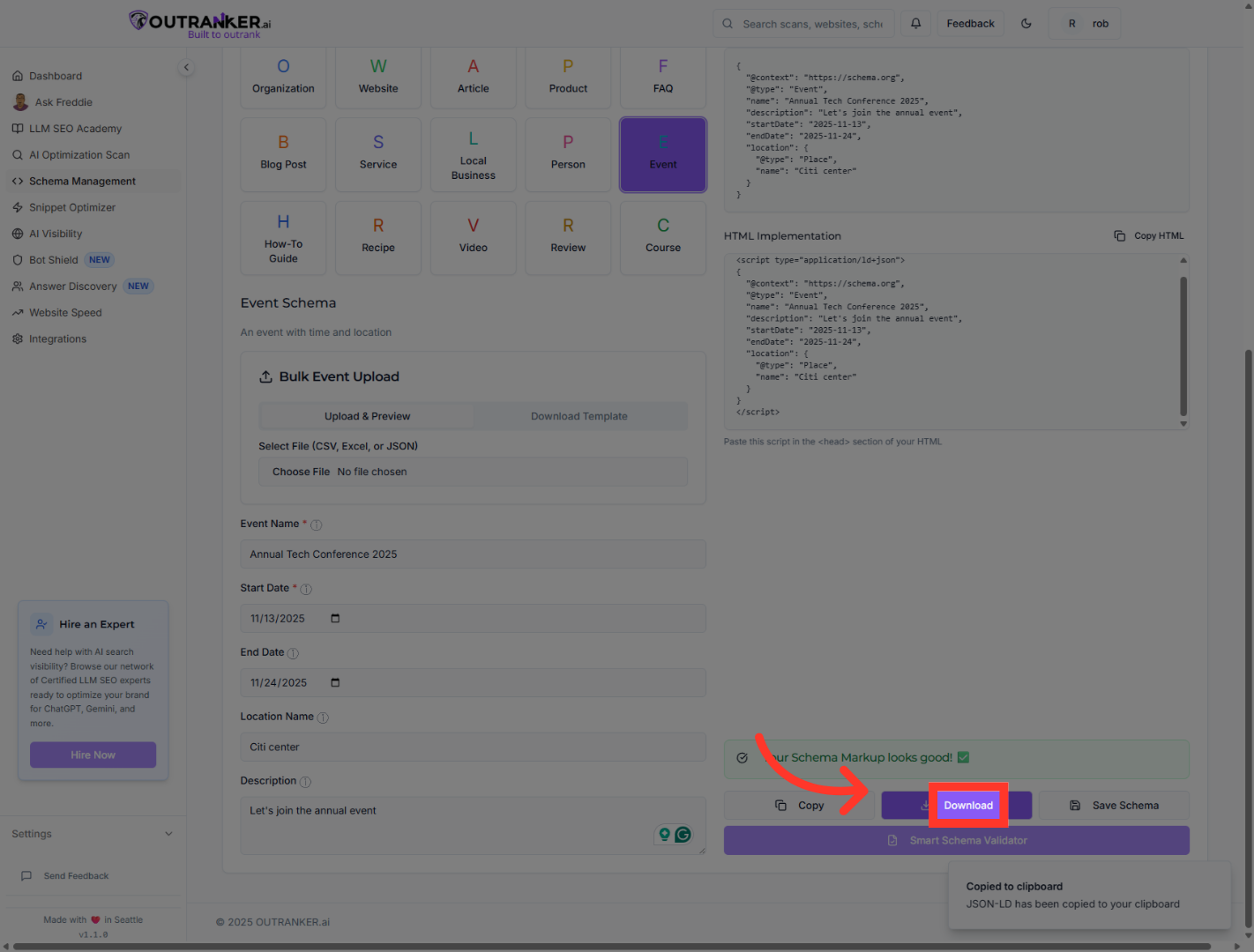1254x952 pixels.
Task: Select the Recipe schema type tile
Action: pyautogui.click(x=378, y=238)
